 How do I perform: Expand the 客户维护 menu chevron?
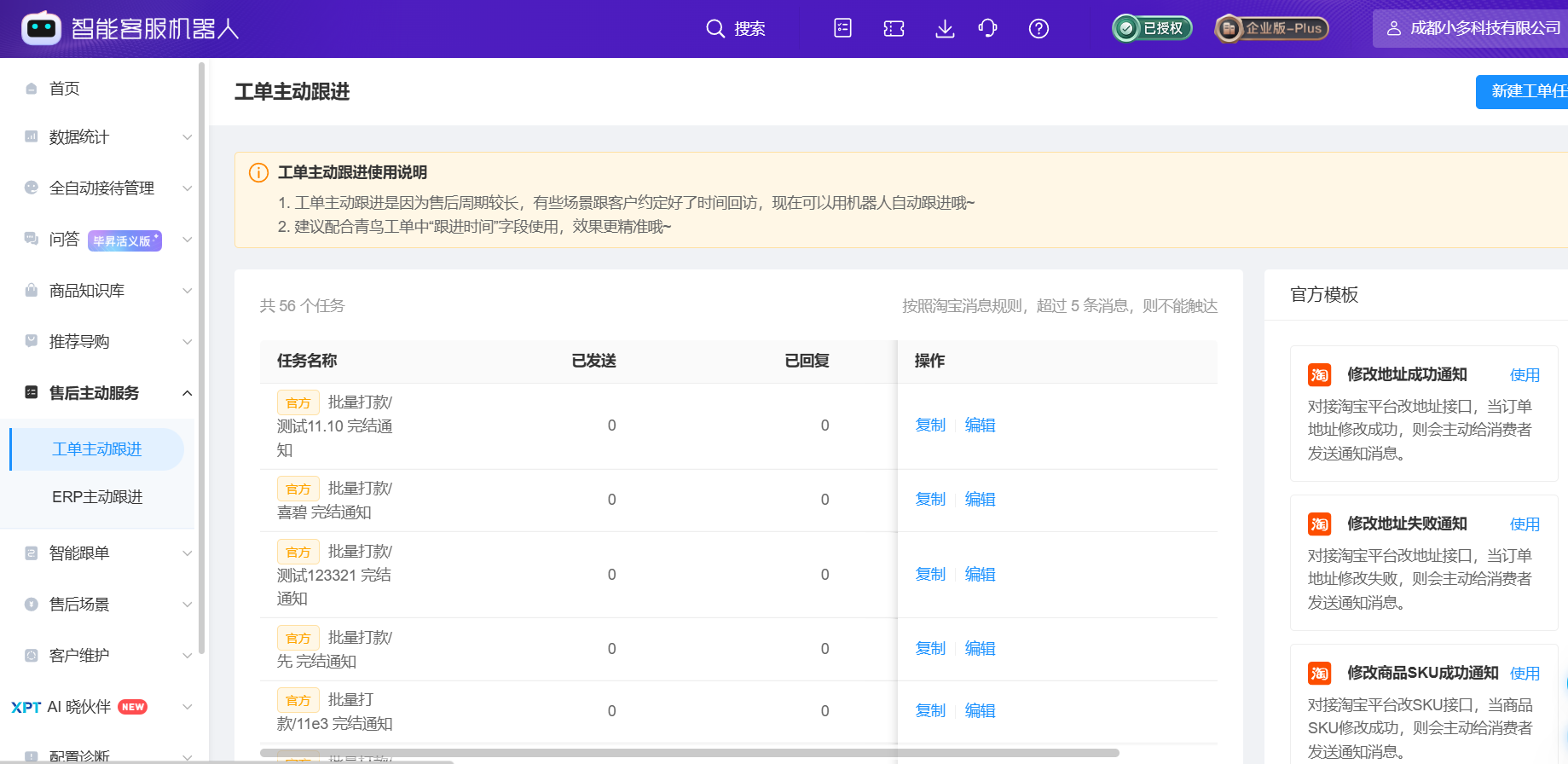click(188, 656)
